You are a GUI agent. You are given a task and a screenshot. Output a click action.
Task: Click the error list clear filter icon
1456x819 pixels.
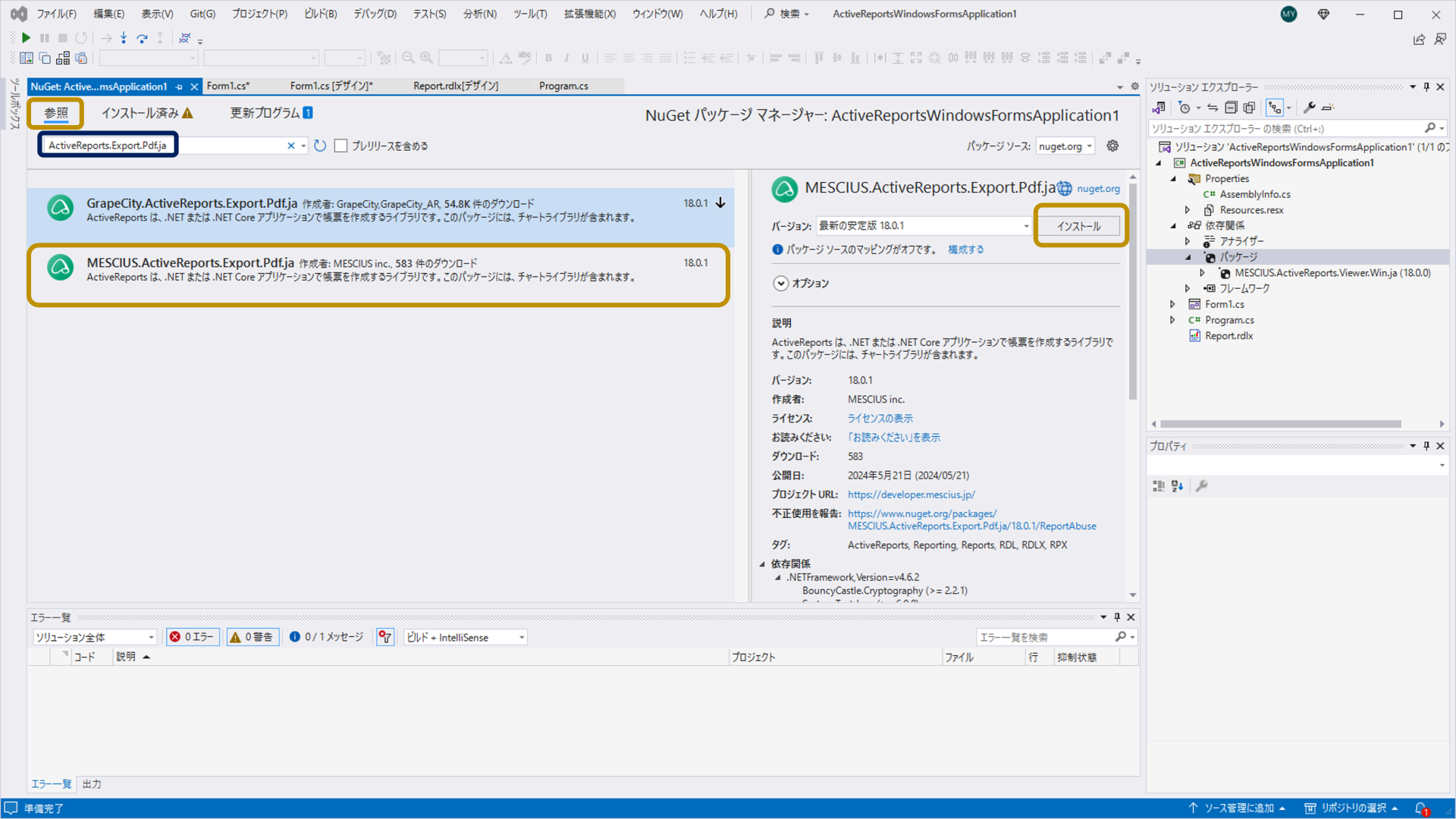[385, 637]
